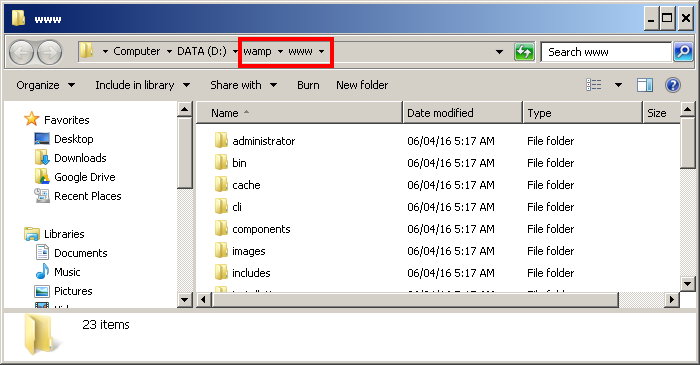
Task: Minimize the www window
Action: (x=651, y=19)
